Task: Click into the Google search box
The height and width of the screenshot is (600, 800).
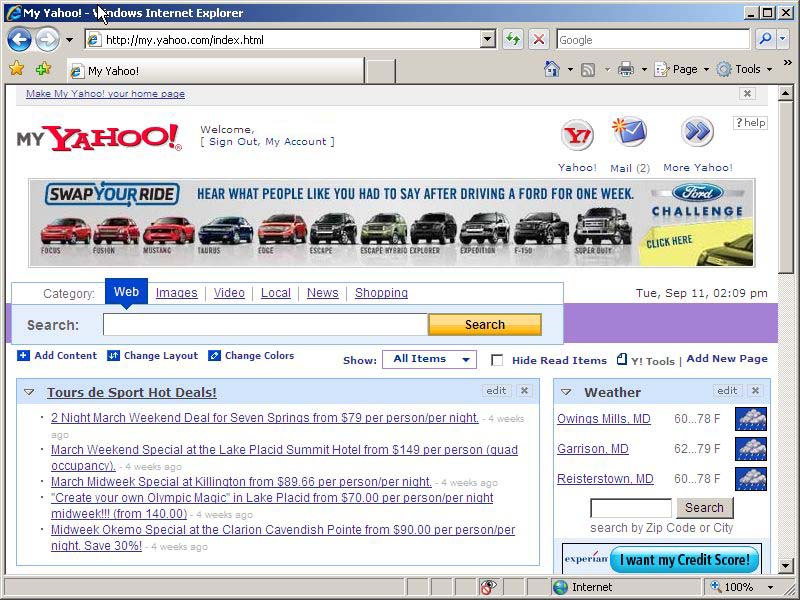Action: (x=653, y=39)
